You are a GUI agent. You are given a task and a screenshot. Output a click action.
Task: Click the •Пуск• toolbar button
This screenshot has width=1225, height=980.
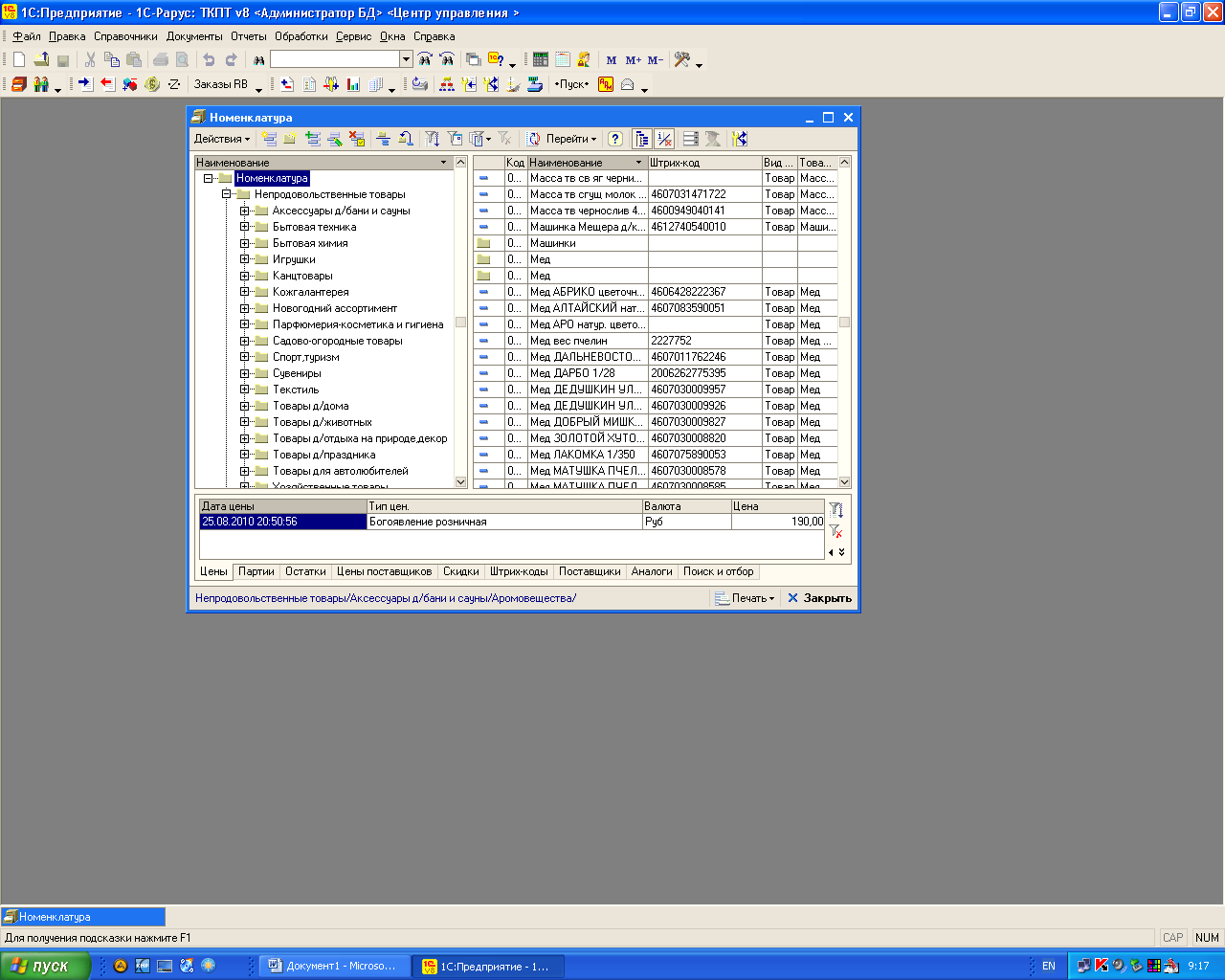(572, 84)
